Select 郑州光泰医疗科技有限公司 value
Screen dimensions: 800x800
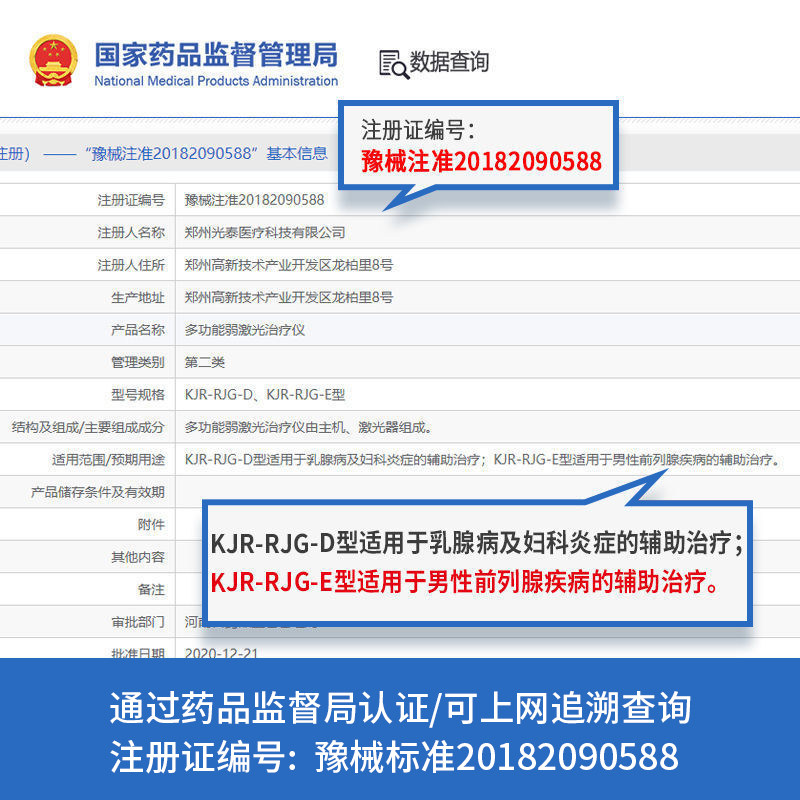(x=265, y=233)
